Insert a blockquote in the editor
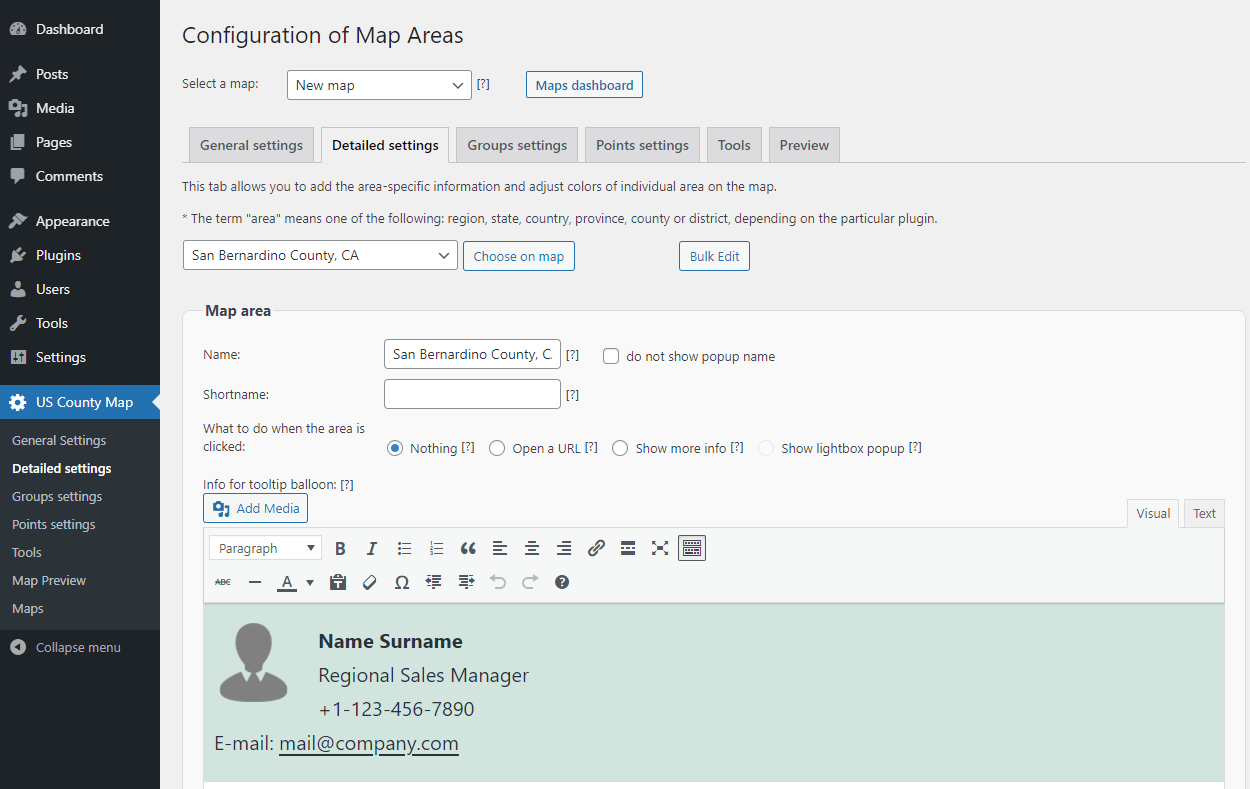Screen dimensions: 1250x789 click(x=468, y=548)
